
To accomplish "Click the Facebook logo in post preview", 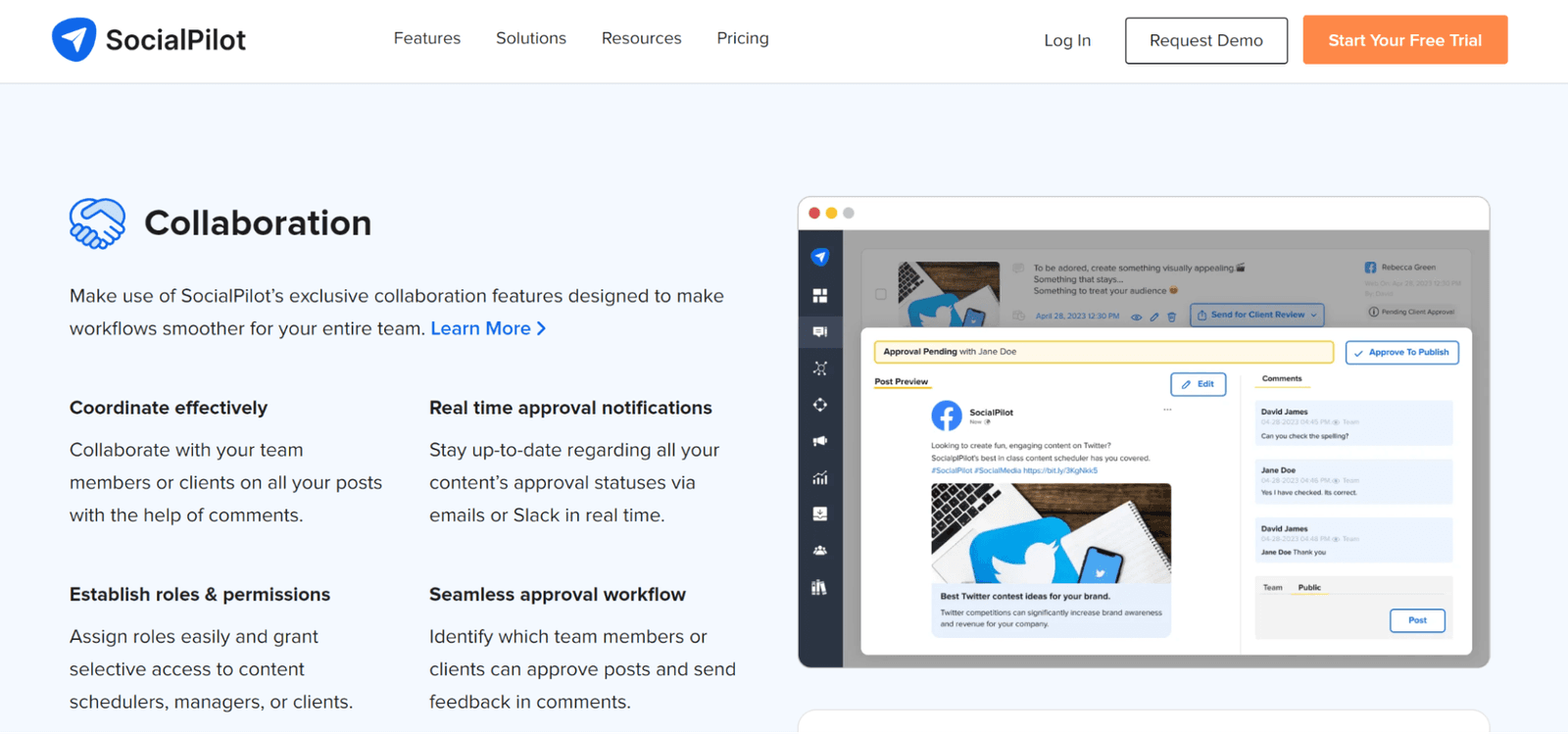I will 946,416.
